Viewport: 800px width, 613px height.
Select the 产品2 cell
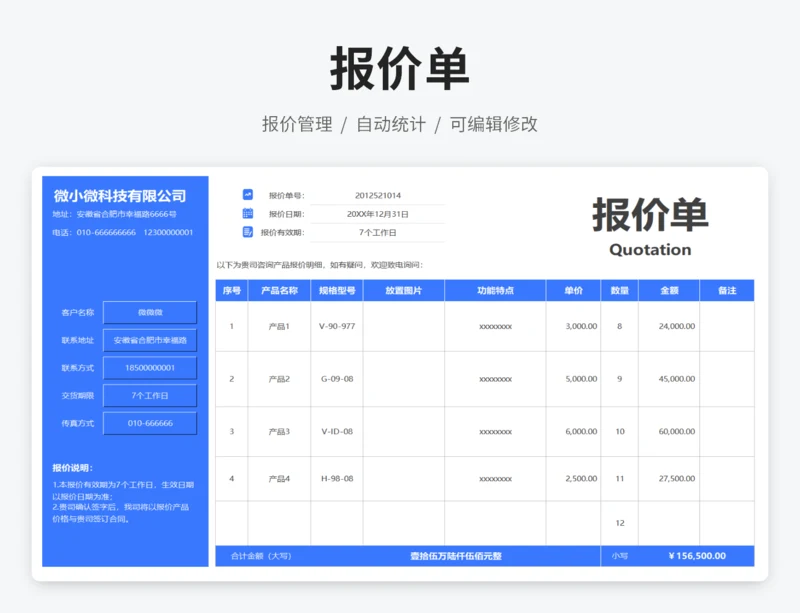279,379
